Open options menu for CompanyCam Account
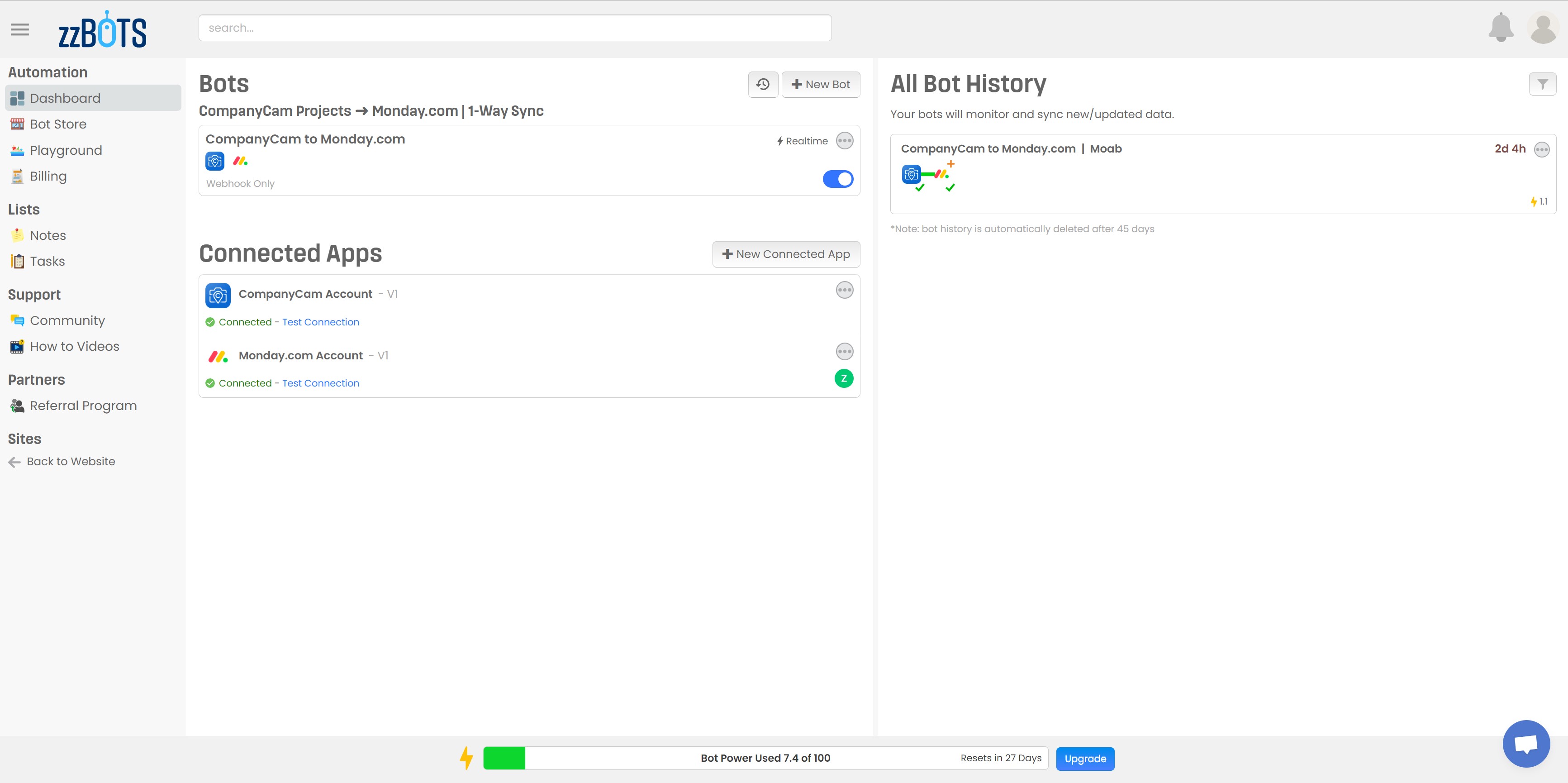 click(x=844, y=291)
